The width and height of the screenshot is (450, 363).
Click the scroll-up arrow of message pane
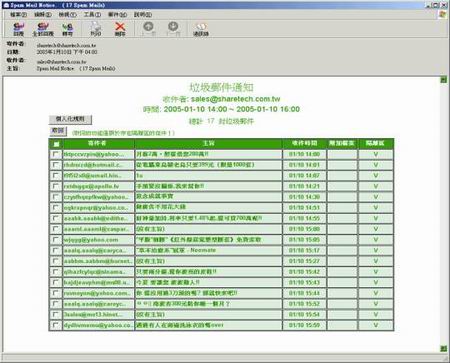pyautogui.click(x=443, y=79)
